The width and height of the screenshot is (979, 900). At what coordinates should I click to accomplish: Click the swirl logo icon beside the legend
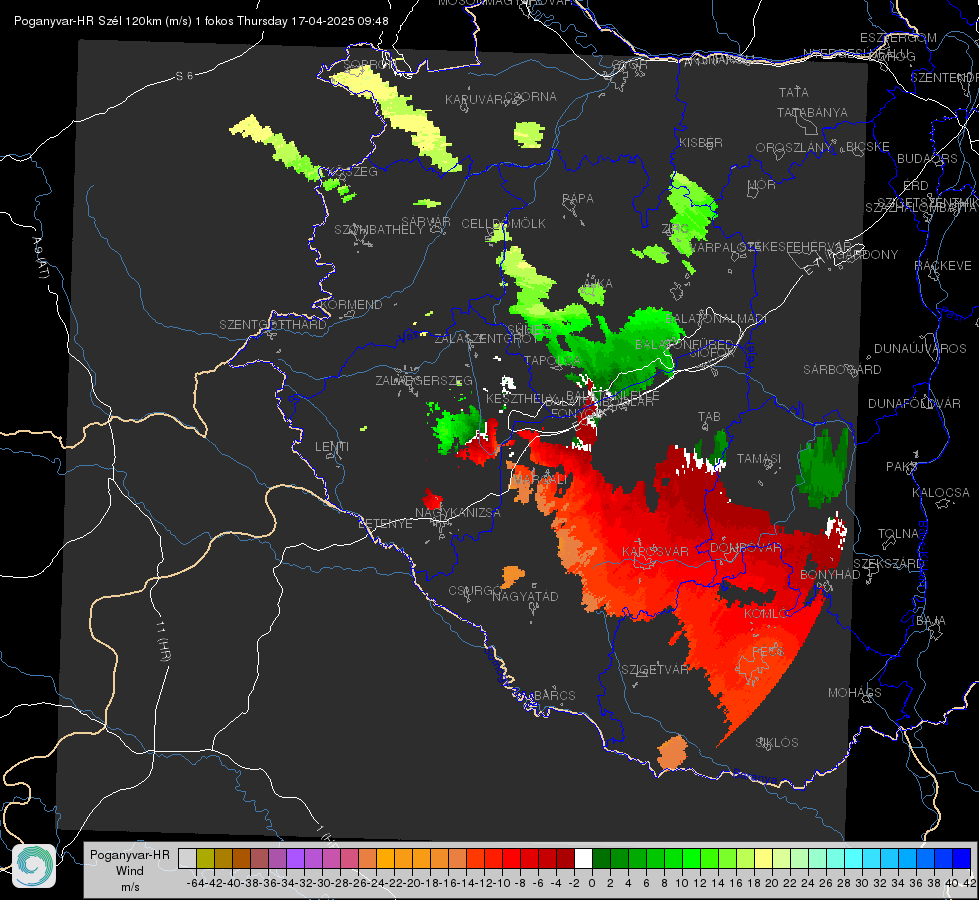pyautogui.click(x=34, y=866)
